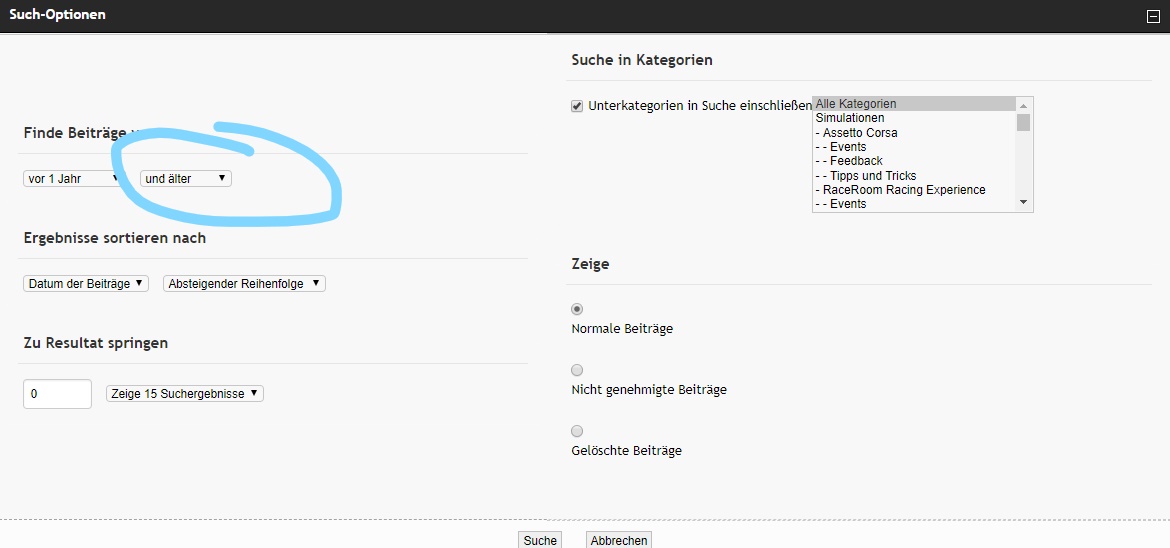Click the Abbrechen button
The height and width of the screenshot is (548, 1170).
point(619,540)
